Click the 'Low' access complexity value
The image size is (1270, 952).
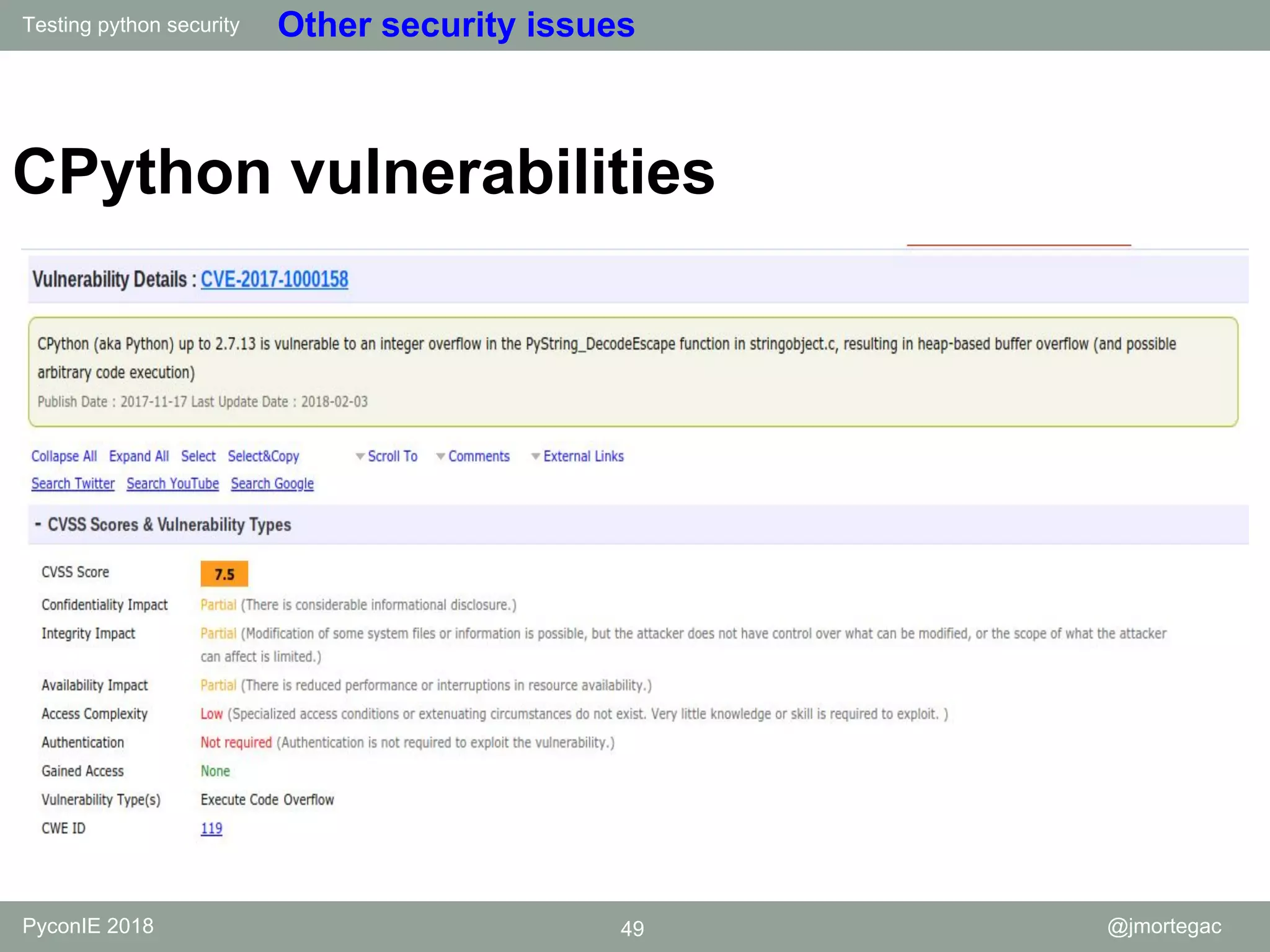click(x=211, y=714)
